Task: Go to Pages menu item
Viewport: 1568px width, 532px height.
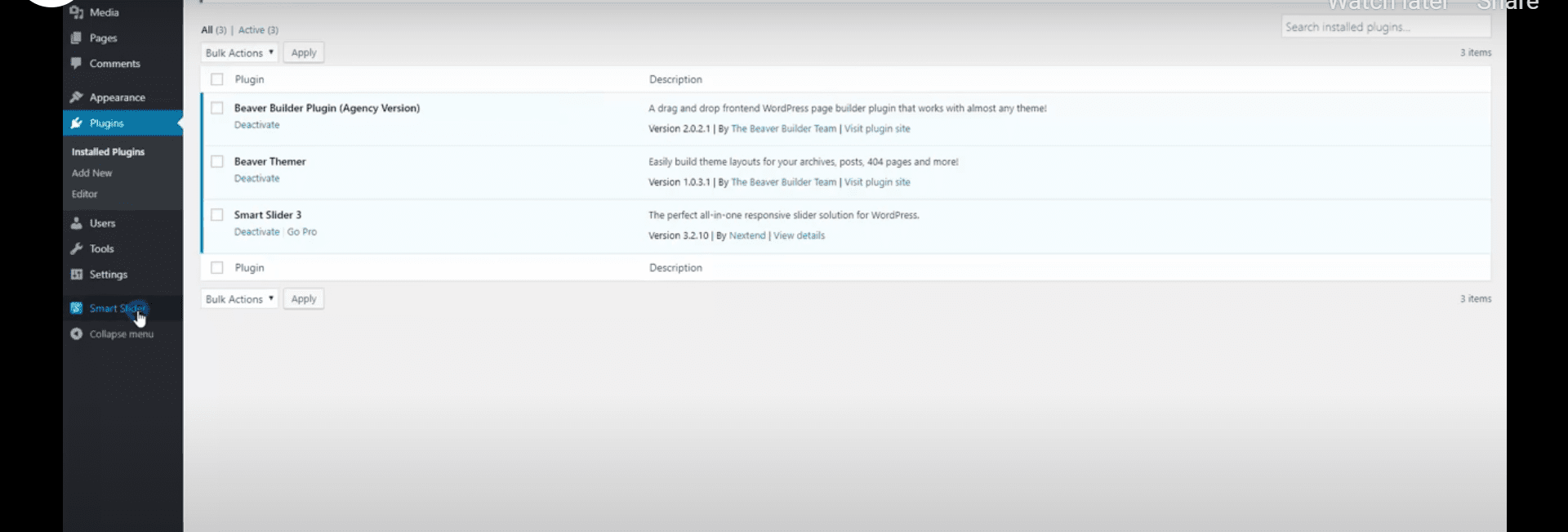Action: (x=104, y=38)
